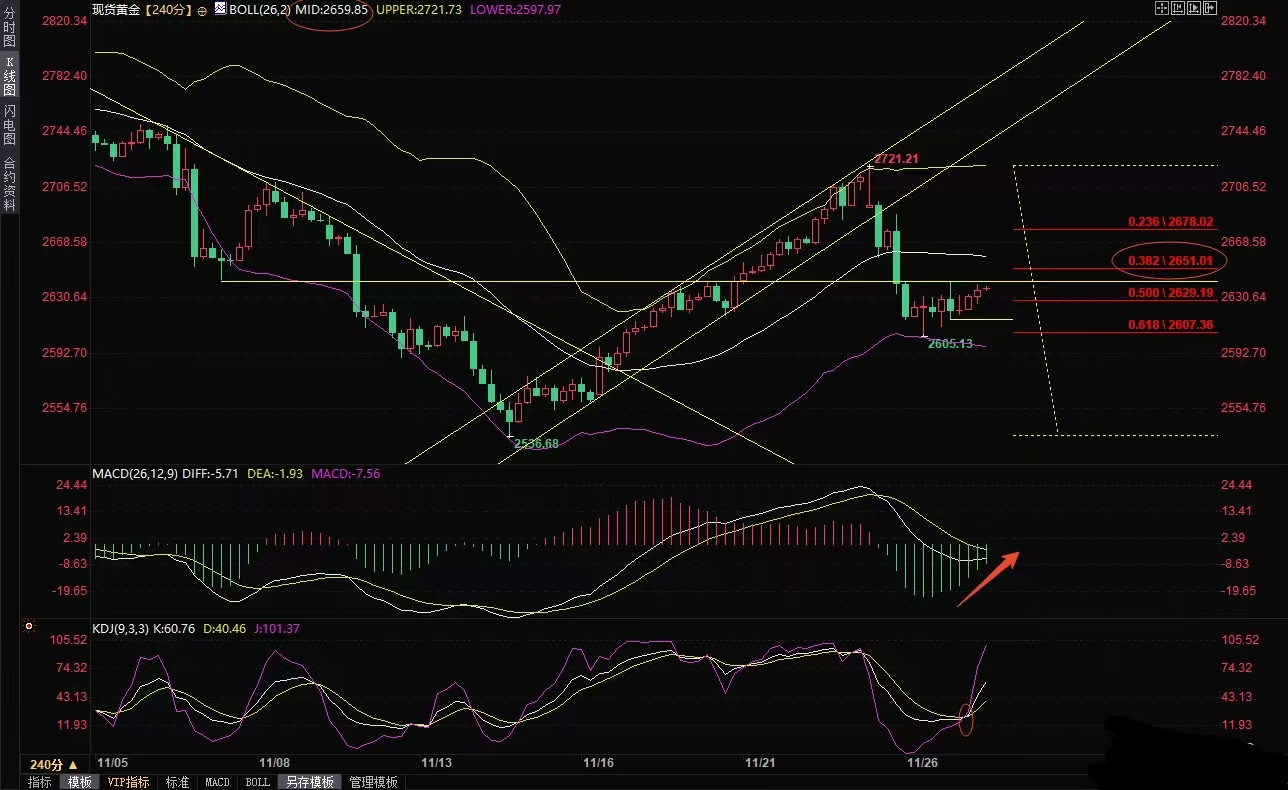
Task: Click the 11/05 date on time axis
Action: (115, 762)
